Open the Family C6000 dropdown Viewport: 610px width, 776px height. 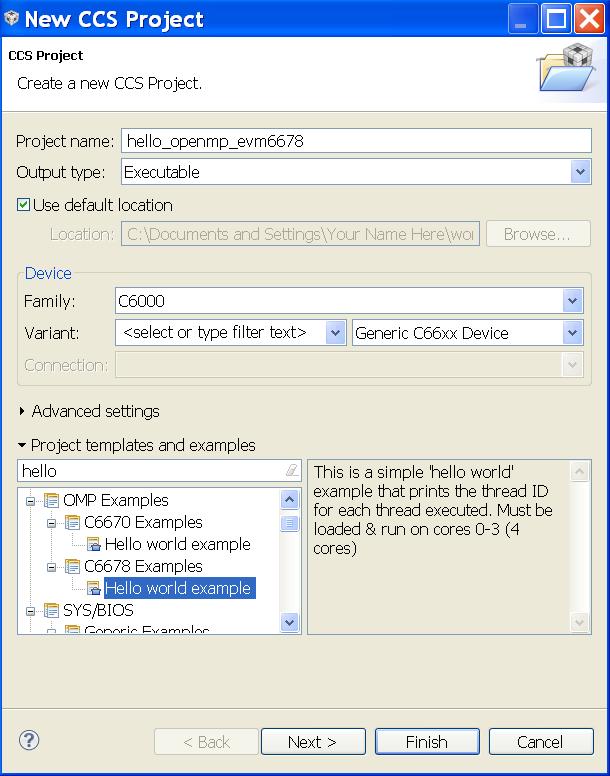click(x=572, y=300)
